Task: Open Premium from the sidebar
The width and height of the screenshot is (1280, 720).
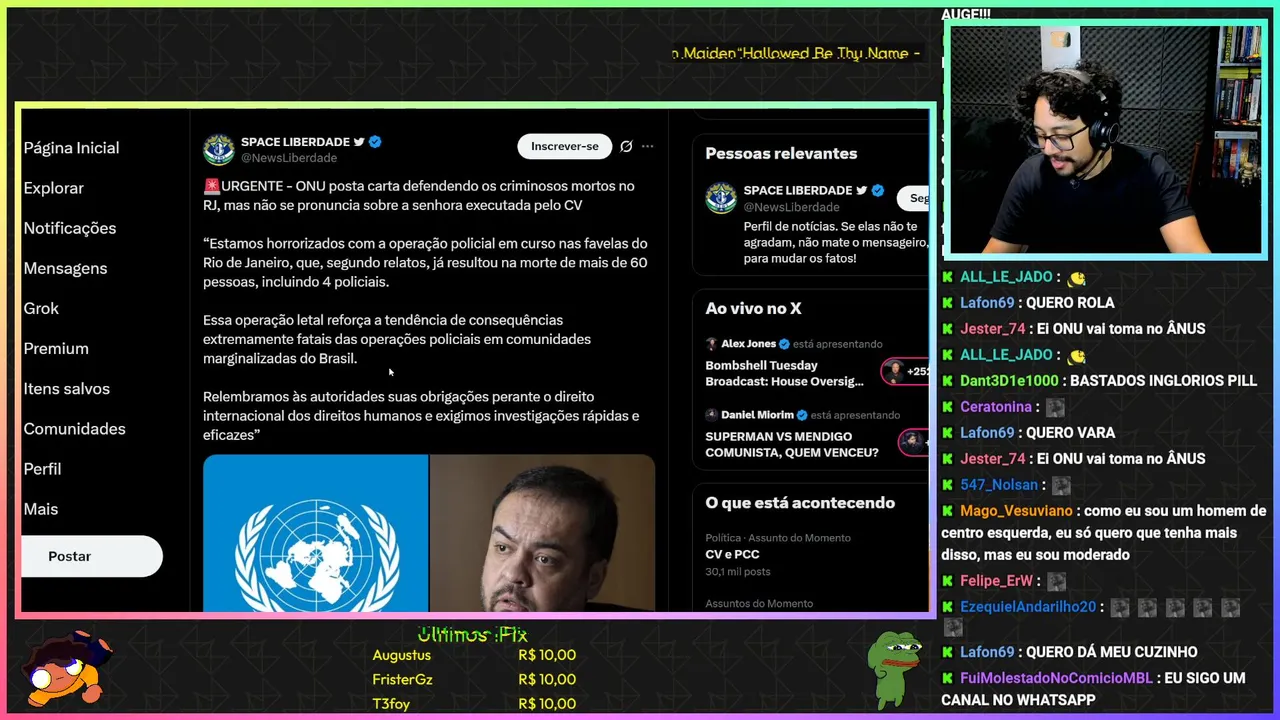Action: pos(56,348)
